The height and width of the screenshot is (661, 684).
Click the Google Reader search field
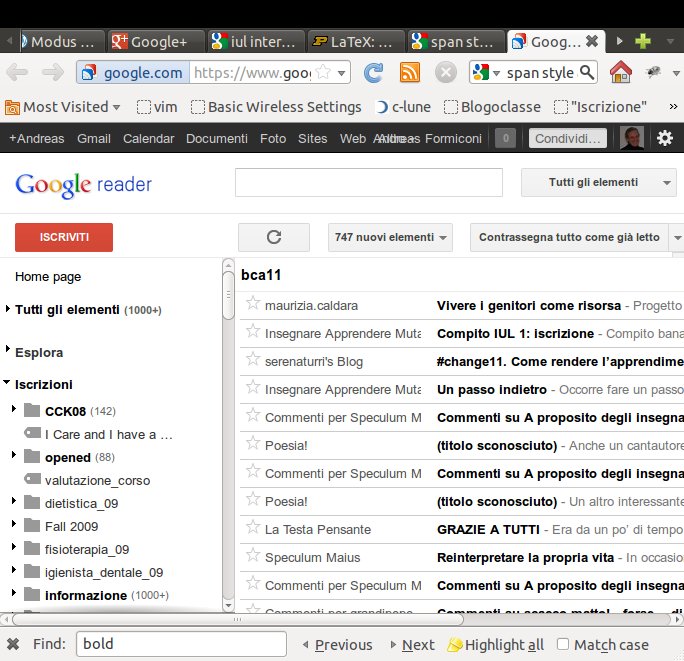click(x=369, y=182)
